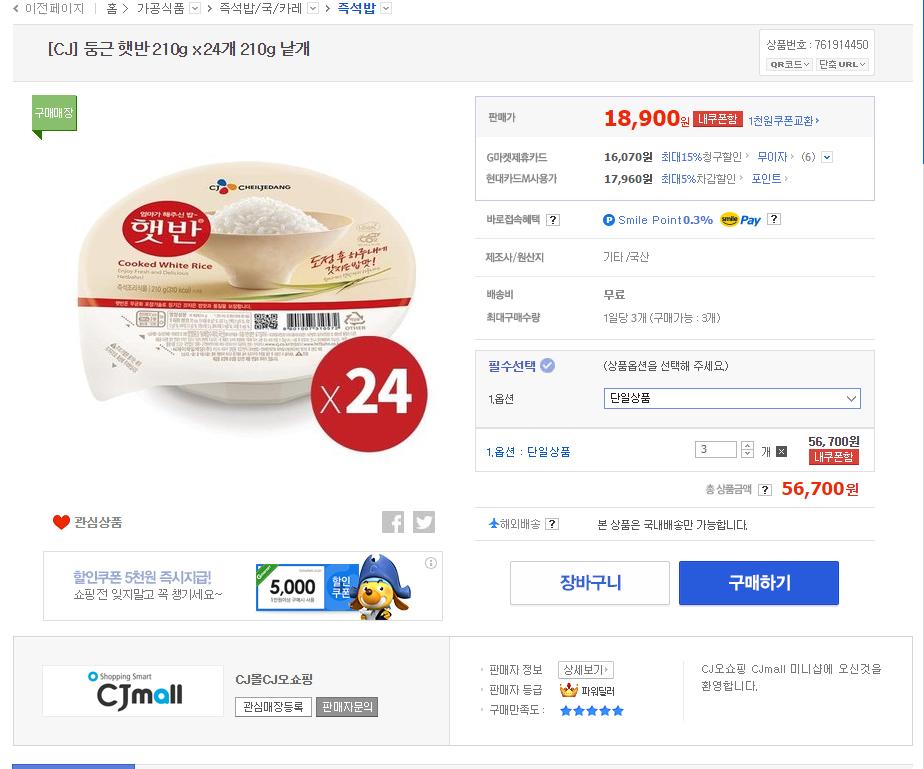The image size is (924, 769).
Task: Share product on Facebook
Action: coord(393,522)
